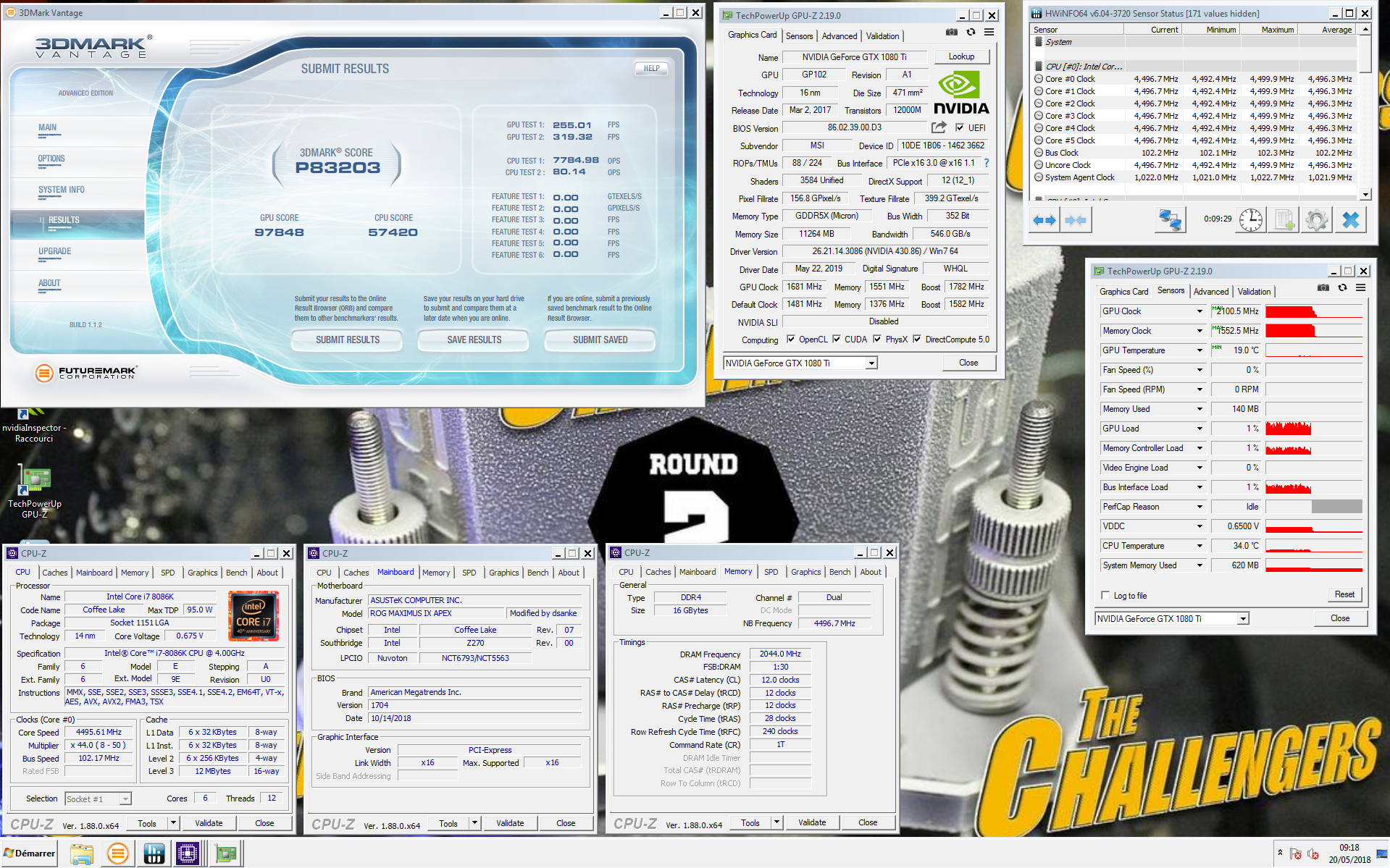Image resolution: width=1390 pixels, height=868 pixels.
Task: Click Windows Explorer taskbar icon
Action: (81, 854)
